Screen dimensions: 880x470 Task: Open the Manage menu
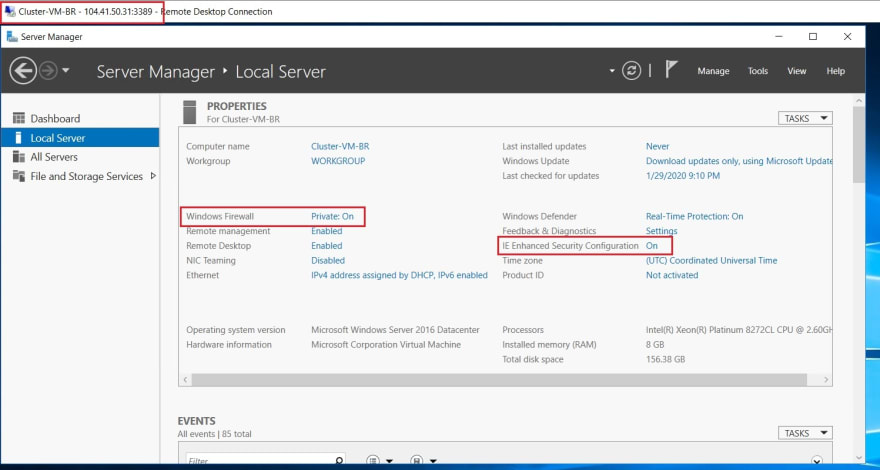[713, 71]
